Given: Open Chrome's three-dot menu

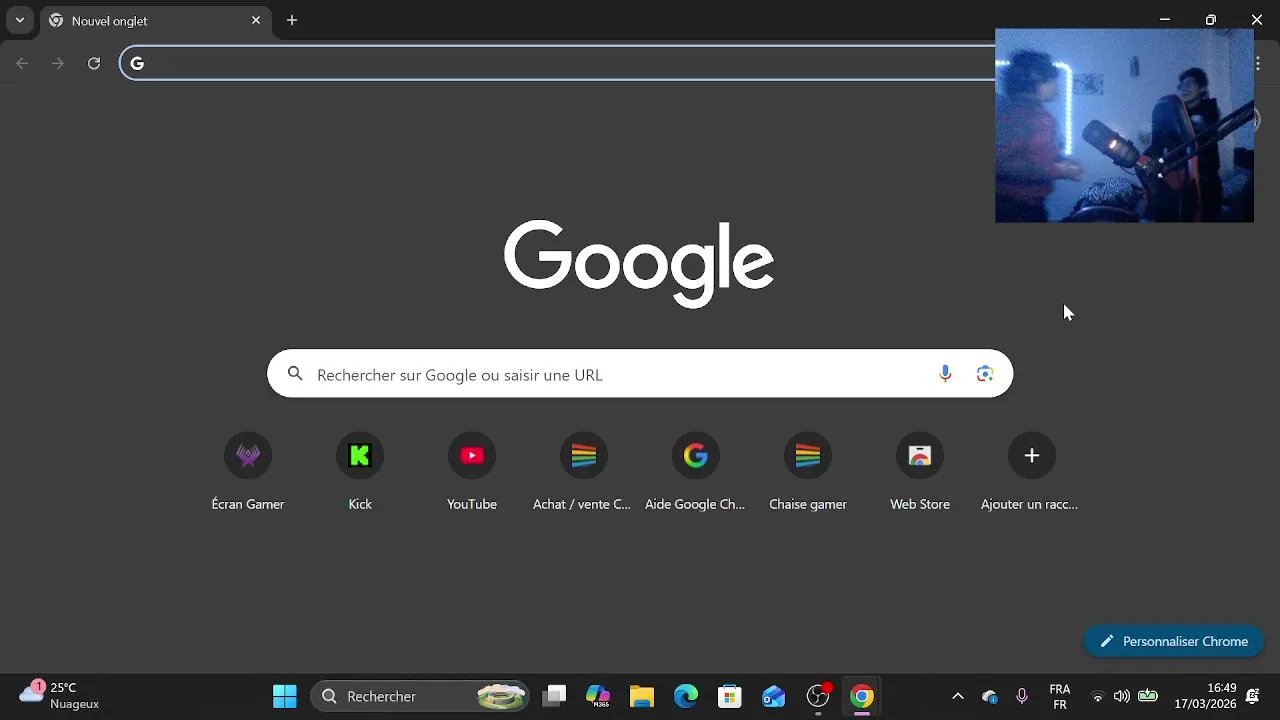Looking at the screenshot, I should click(1257, 63).
